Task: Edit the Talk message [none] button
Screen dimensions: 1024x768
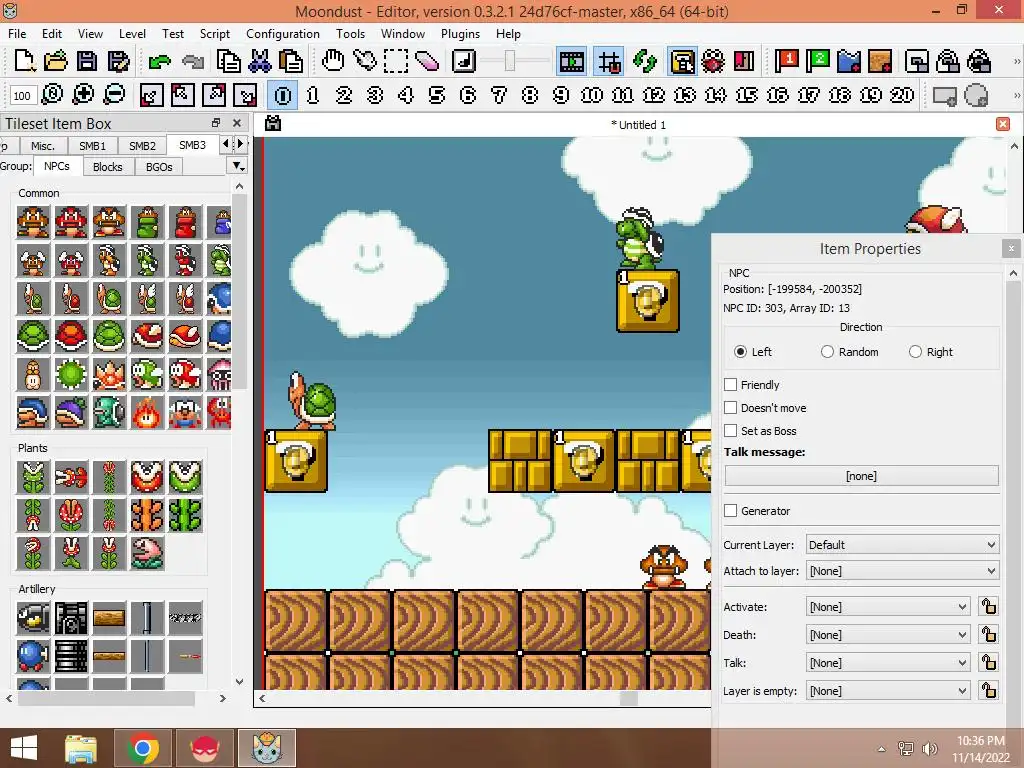Action: (x=861, y=476)
